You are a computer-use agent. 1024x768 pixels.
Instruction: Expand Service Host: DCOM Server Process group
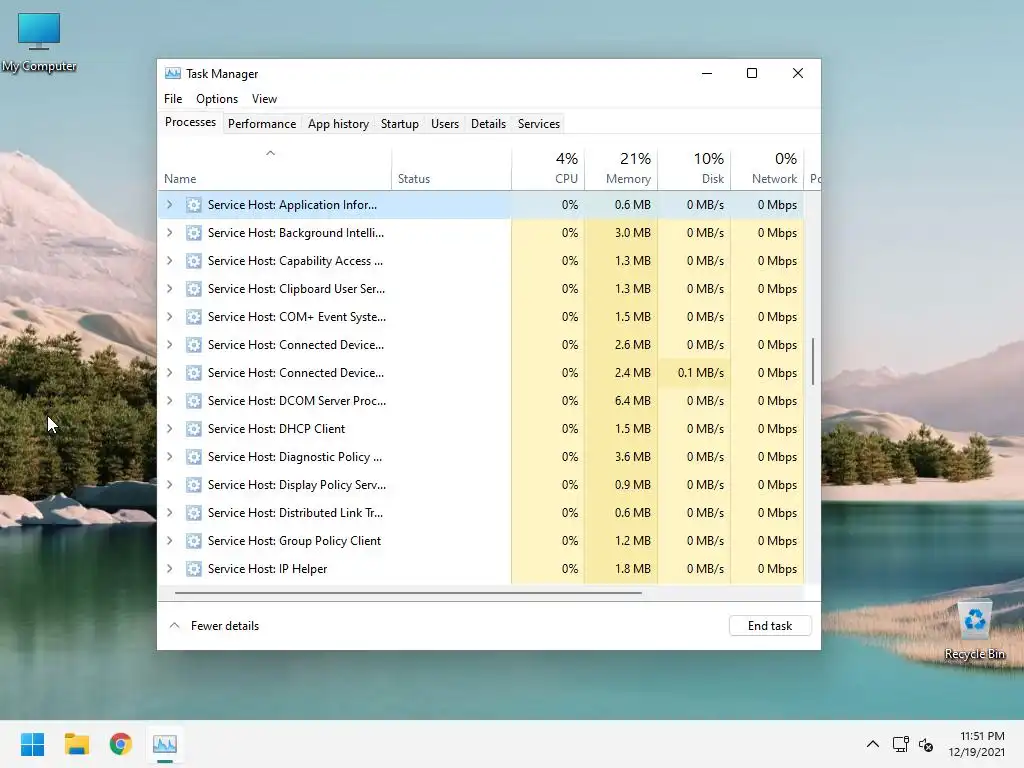(x=170, y=401)
